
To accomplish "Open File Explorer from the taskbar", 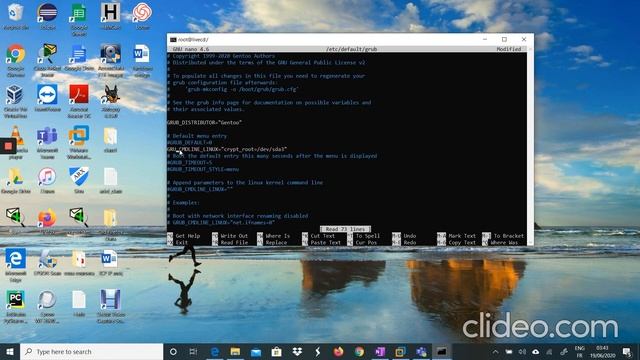I will [235, 352].
